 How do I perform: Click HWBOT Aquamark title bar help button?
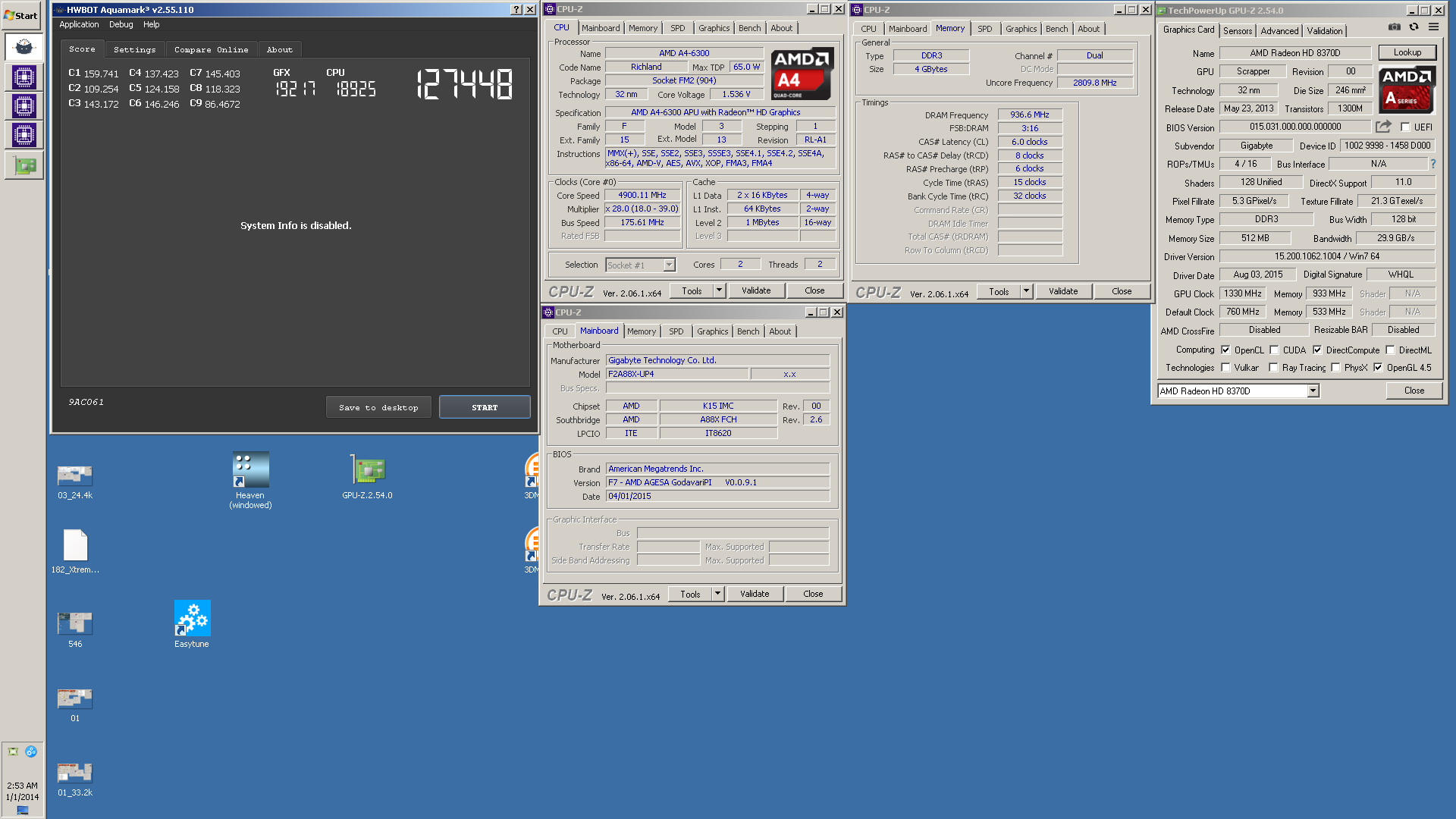tap(516, 10)
